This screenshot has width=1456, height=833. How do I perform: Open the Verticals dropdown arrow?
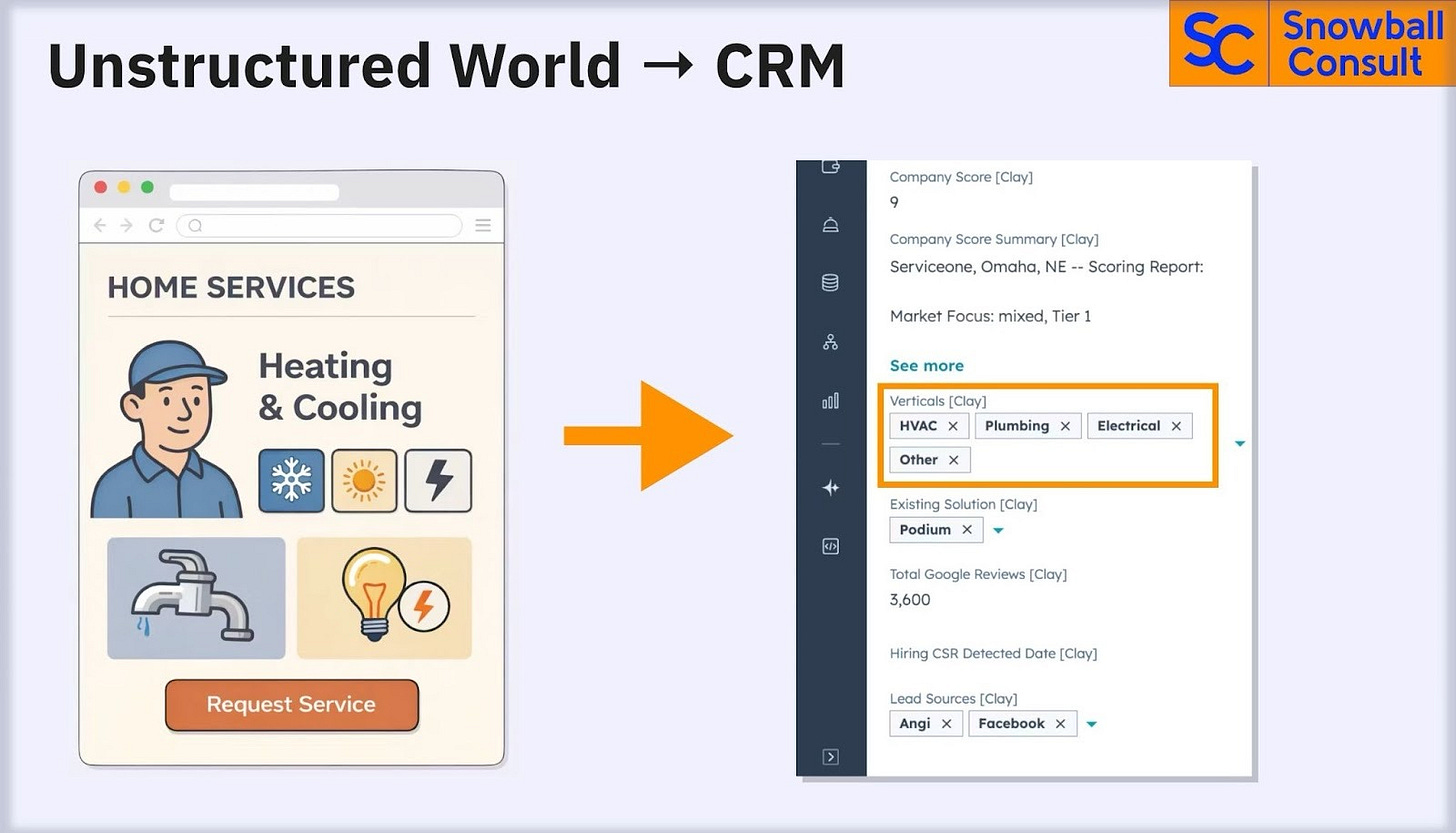coord(1240,443)
